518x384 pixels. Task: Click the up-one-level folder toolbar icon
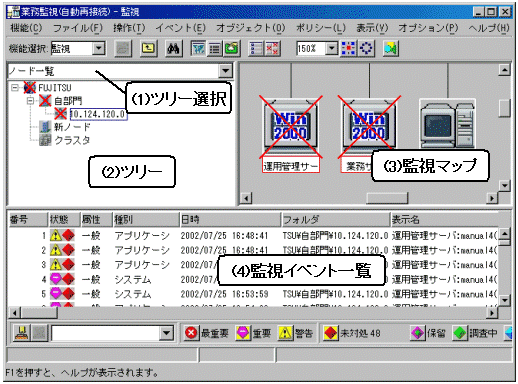coord(148,49)
